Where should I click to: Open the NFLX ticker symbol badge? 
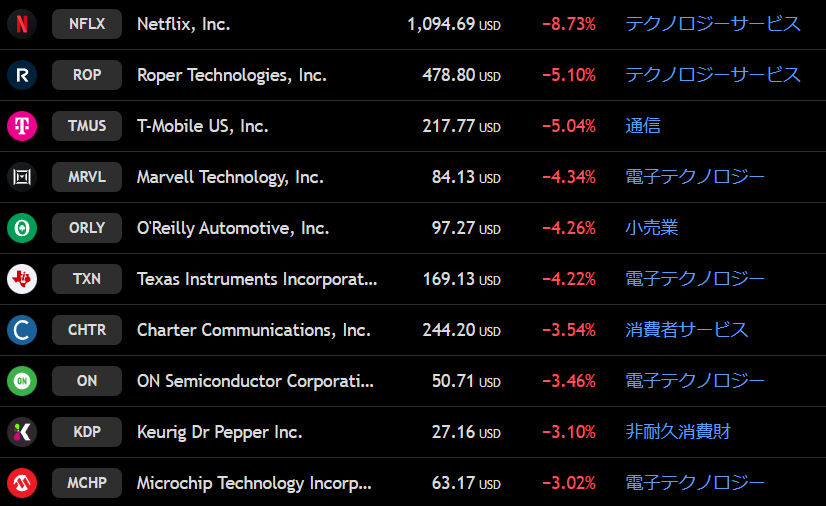(x=87, y=24)
